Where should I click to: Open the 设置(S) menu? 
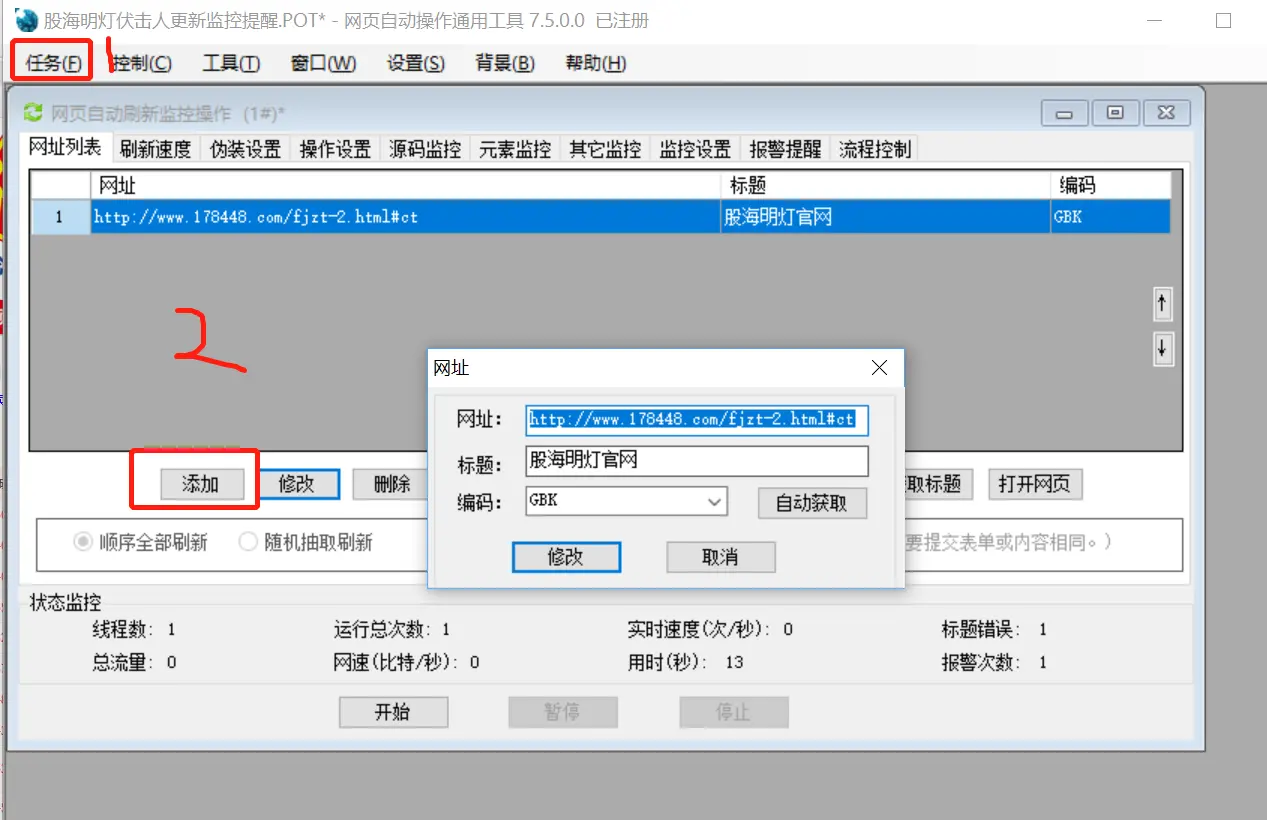pyautogui.click(x=416, y=63)
